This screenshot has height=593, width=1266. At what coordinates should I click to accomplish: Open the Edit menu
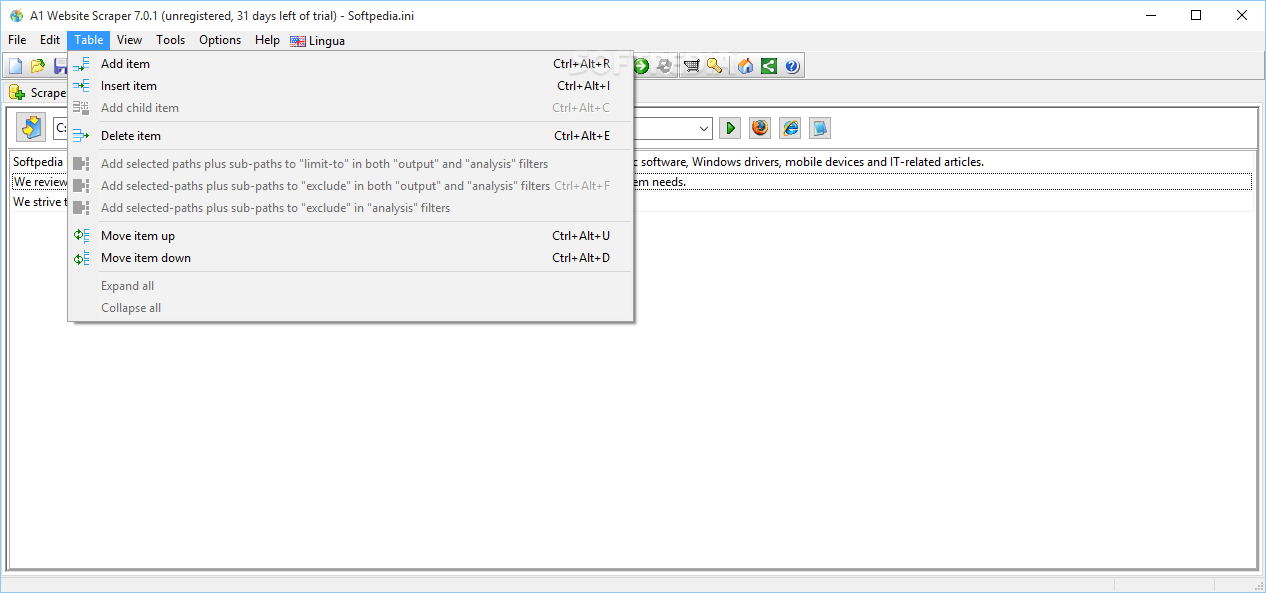(50, 40)
